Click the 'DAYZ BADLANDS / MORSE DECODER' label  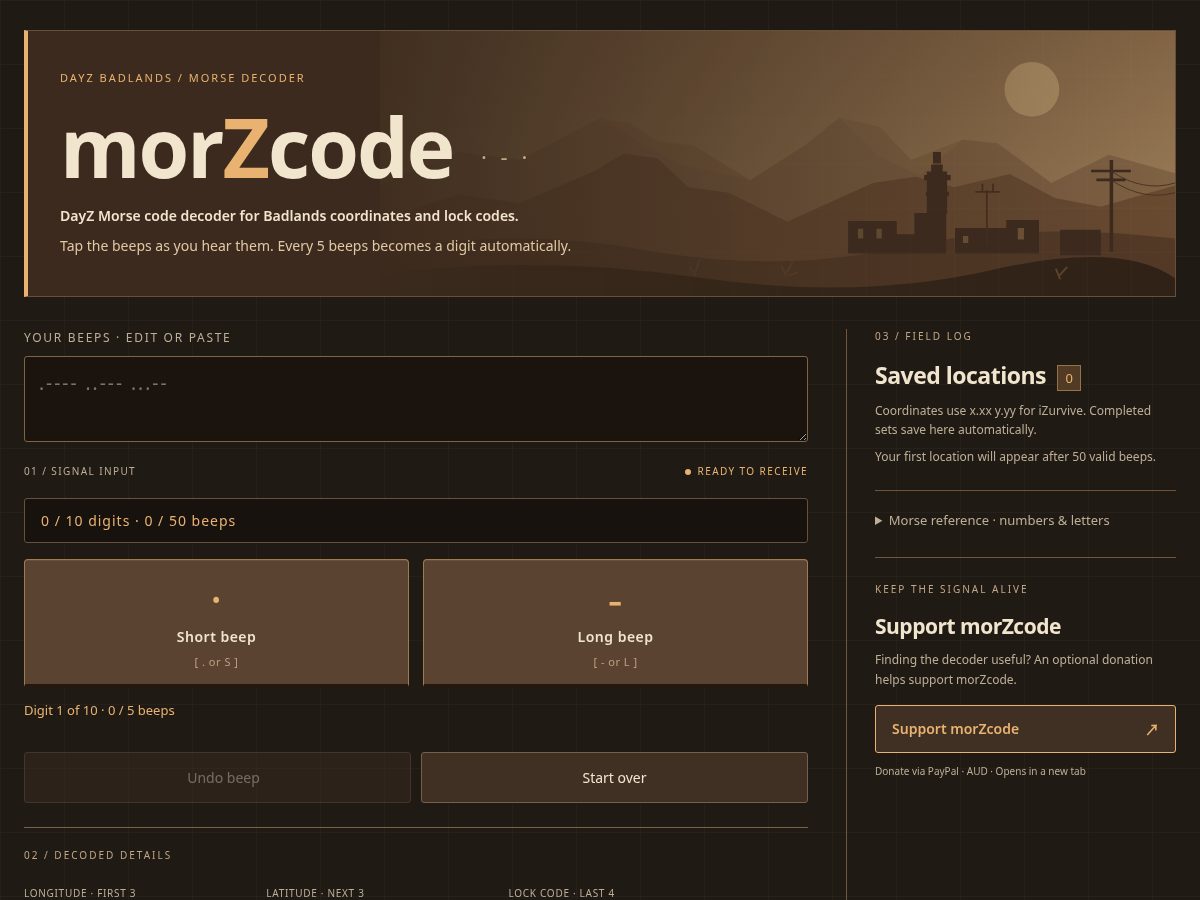182,78
